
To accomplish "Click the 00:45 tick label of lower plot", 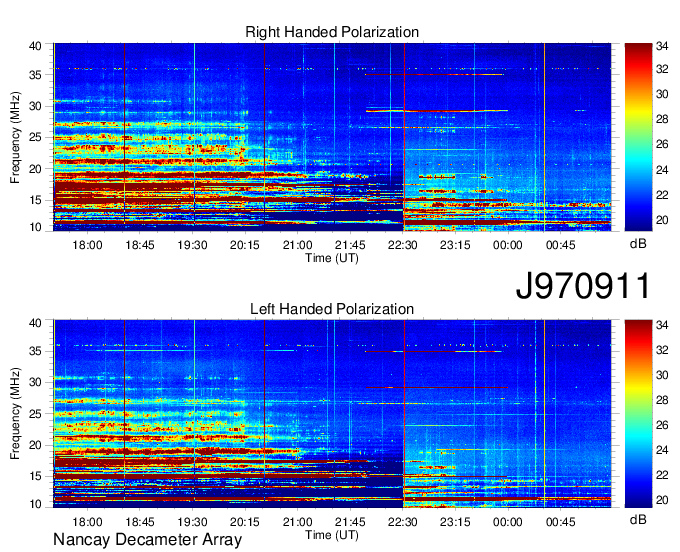I will (560, 522).
